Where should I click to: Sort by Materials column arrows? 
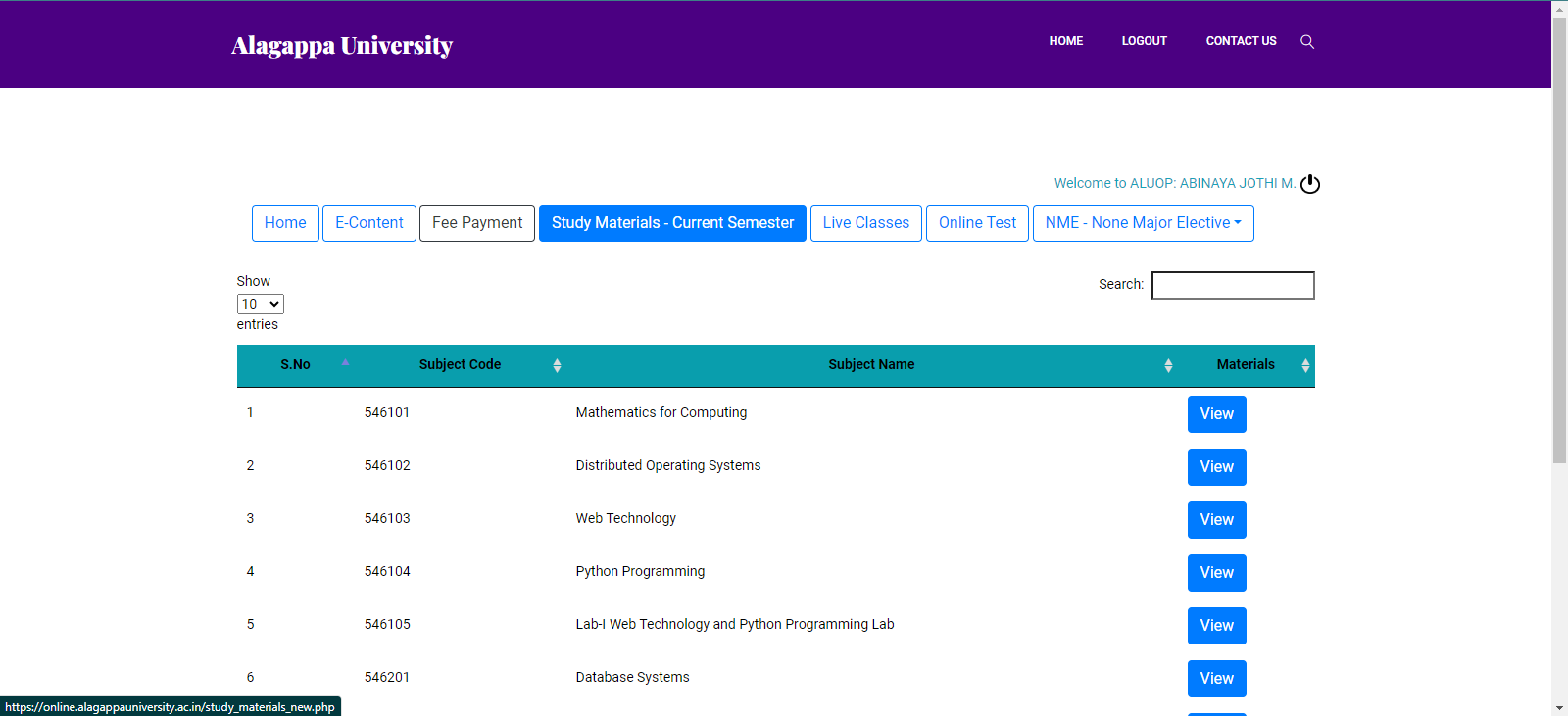click(1305, 365)
